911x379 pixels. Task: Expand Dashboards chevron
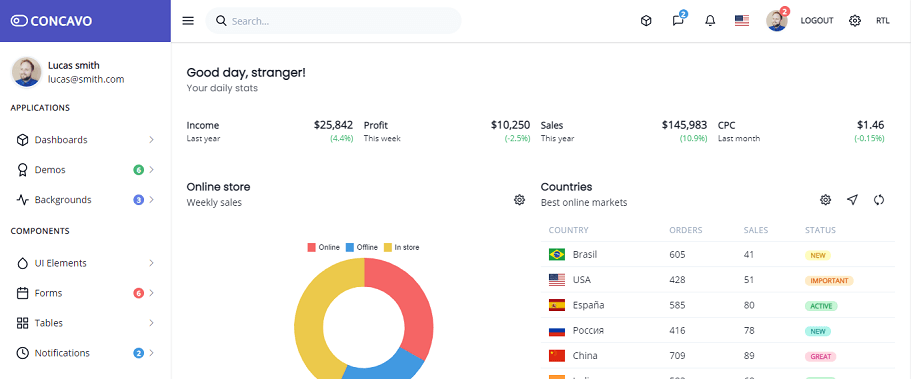coord(151,140)
